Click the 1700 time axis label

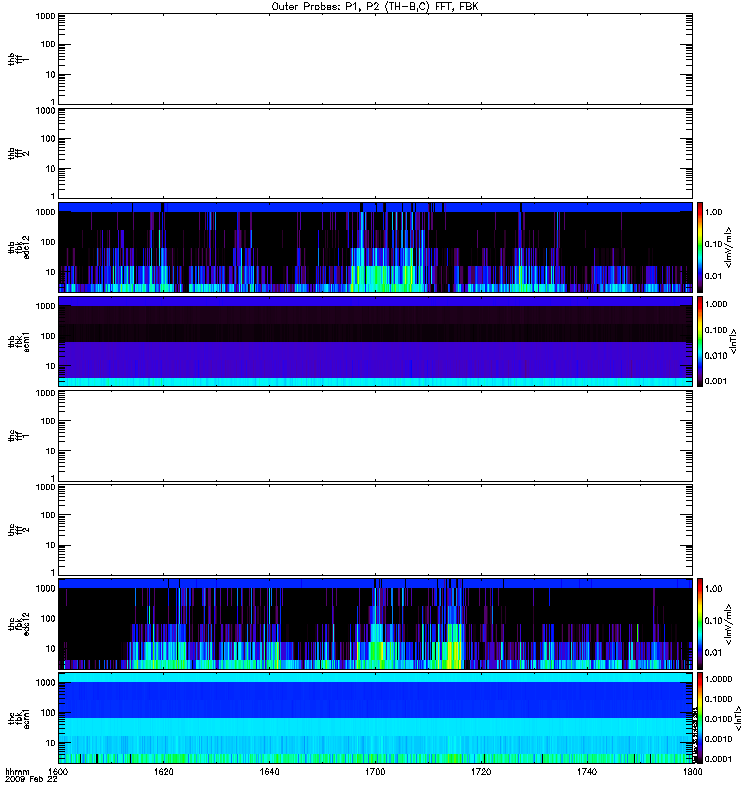[x=375, y=772]
